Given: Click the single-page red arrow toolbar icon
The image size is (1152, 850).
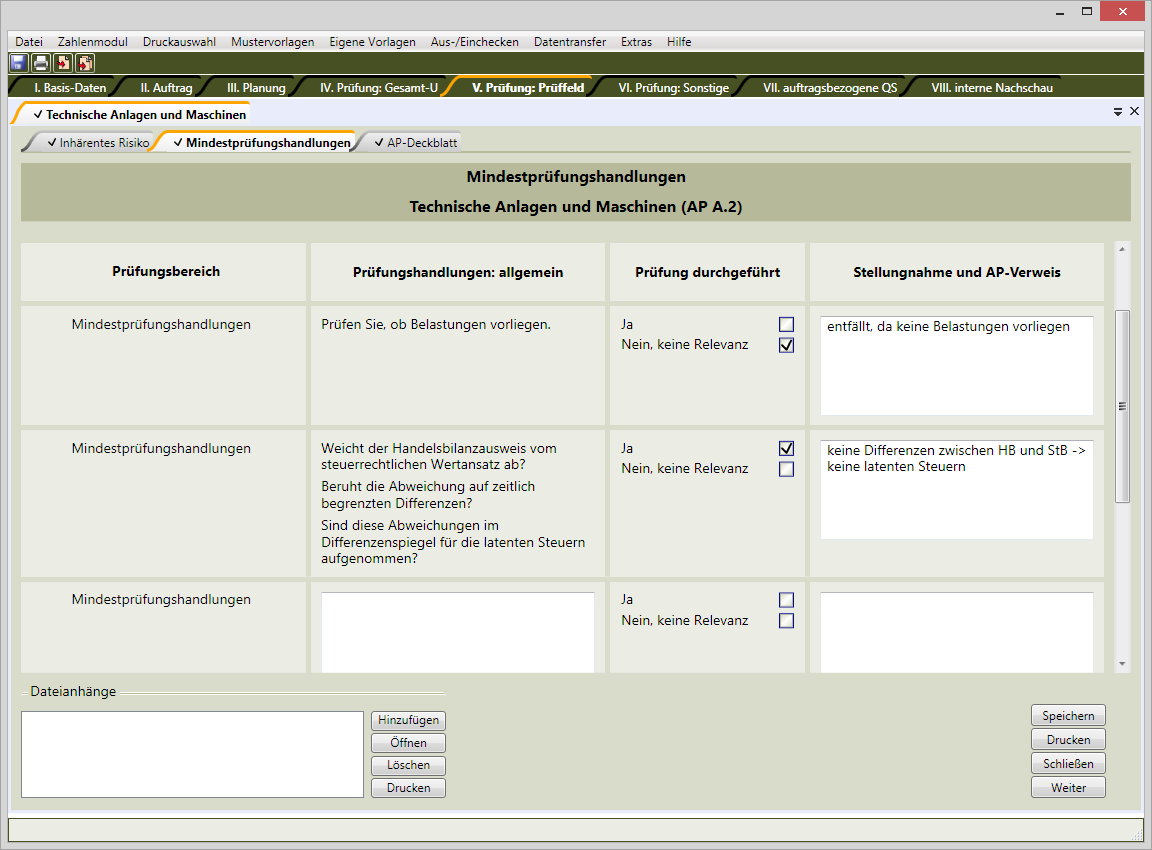Looking at the screenshot, I should point(63,63).
